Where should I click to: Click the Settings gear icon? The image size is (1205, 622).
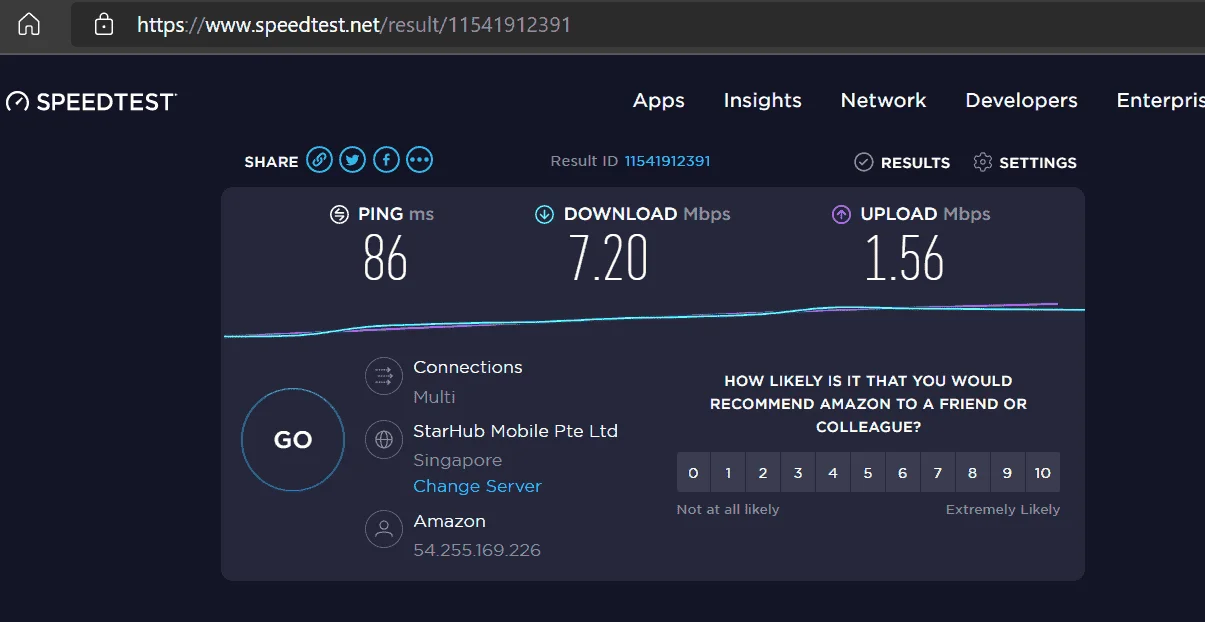(x=983, y=162)
